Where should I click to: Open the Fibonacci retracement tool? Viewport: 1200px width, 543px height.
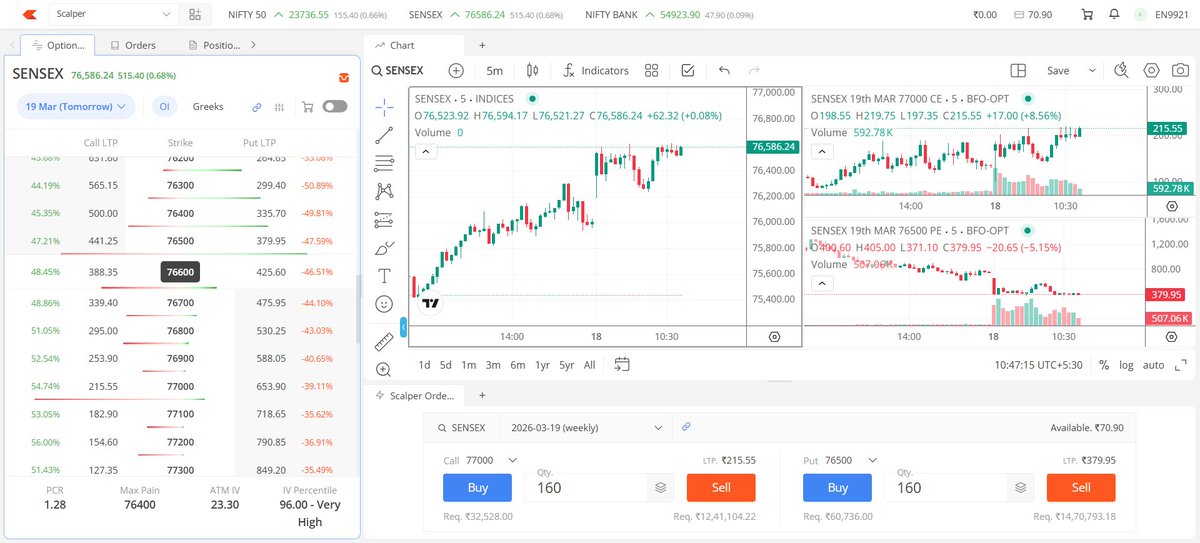click(x=384, y=163)
